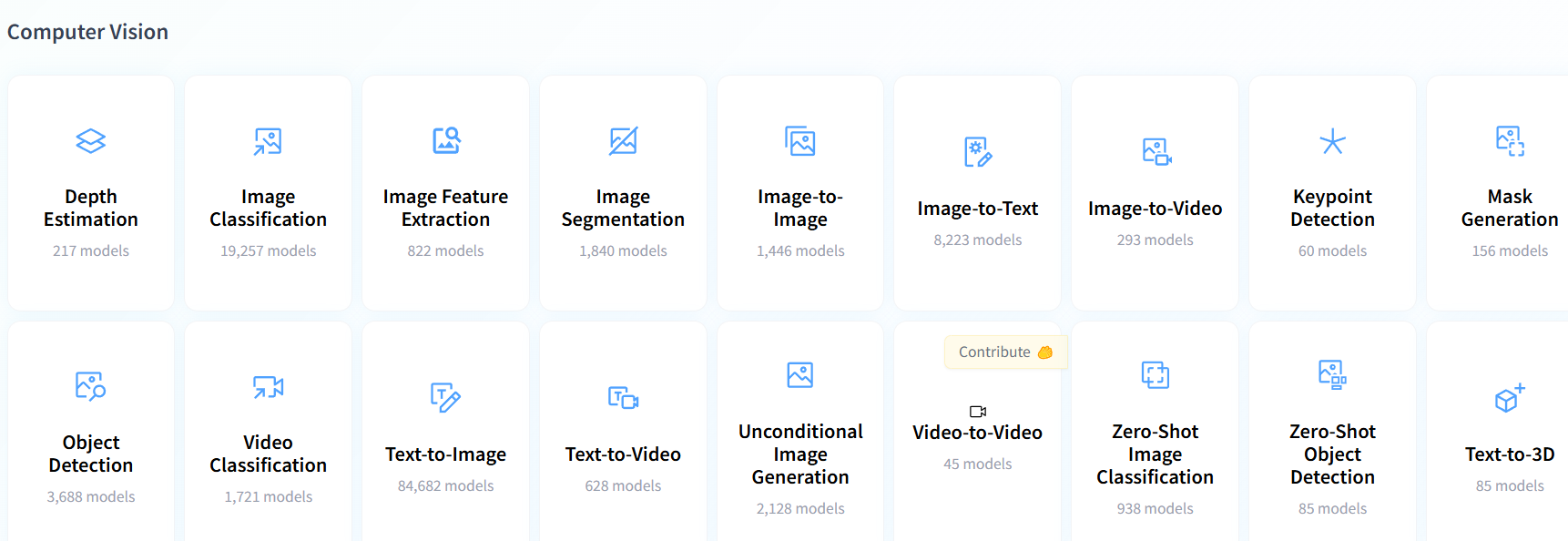Open Zero-Shot Image Classification title

1155,454
